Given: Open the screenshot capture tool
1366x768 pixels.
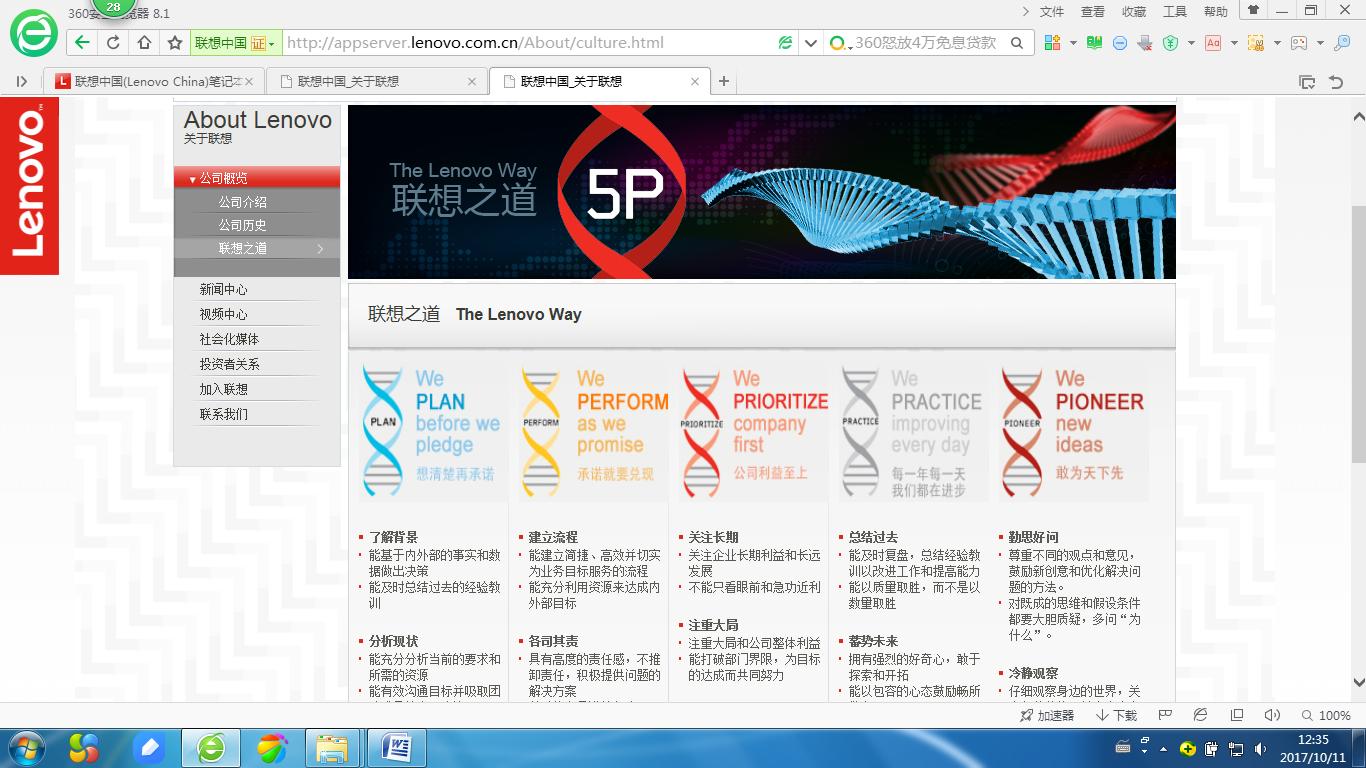Looking at the screenshot, I should (1255, 43).
